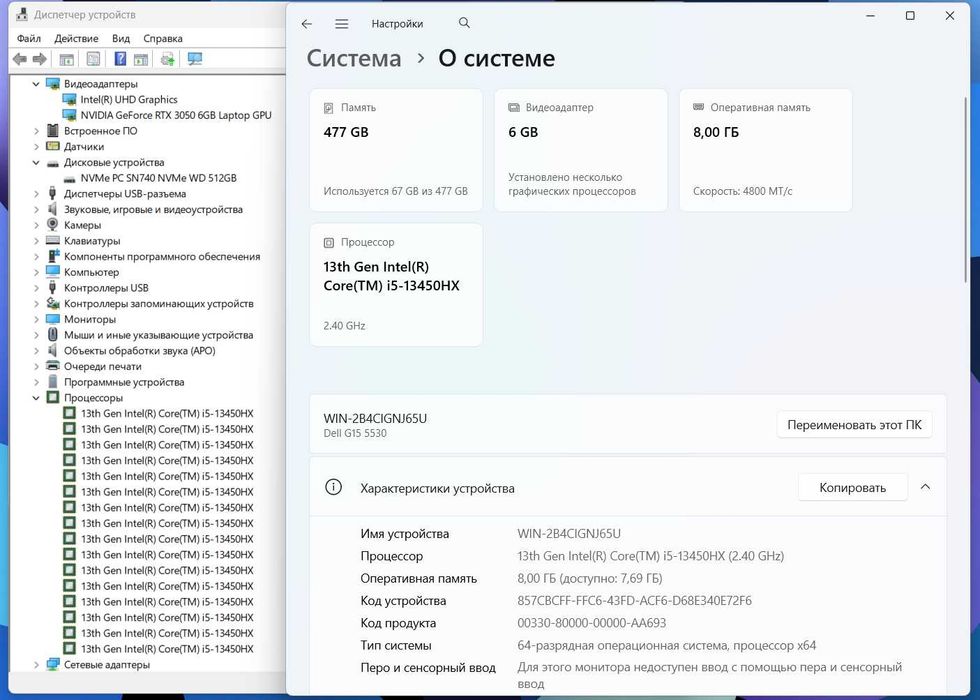The height and width of the screenshot is (700, 980).
Task: Click the 8,00 ГБ (доступно: 7,69 ГБ) value
Action: [589, 579]
